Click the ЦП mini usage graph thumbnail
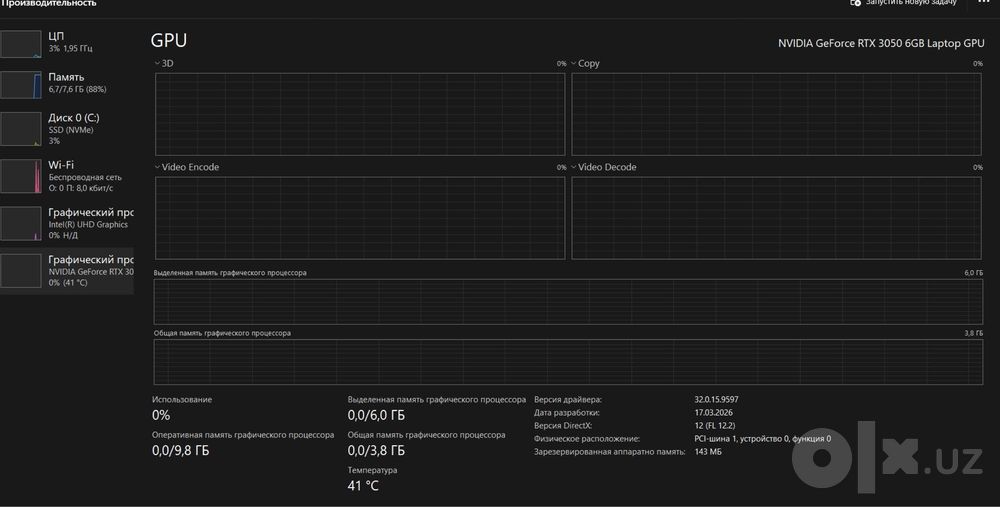The width and height of the screenshot is (1000, 507). tap(21, 45)
